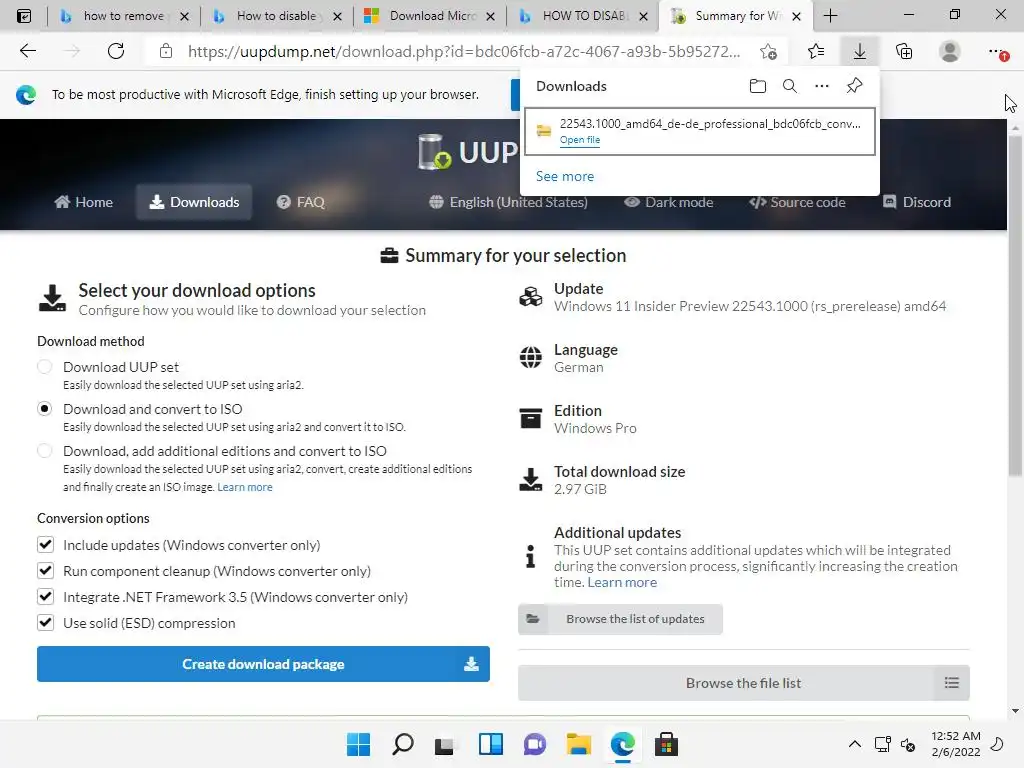Open more options in Downloads panel

click(x=822, y=86)
